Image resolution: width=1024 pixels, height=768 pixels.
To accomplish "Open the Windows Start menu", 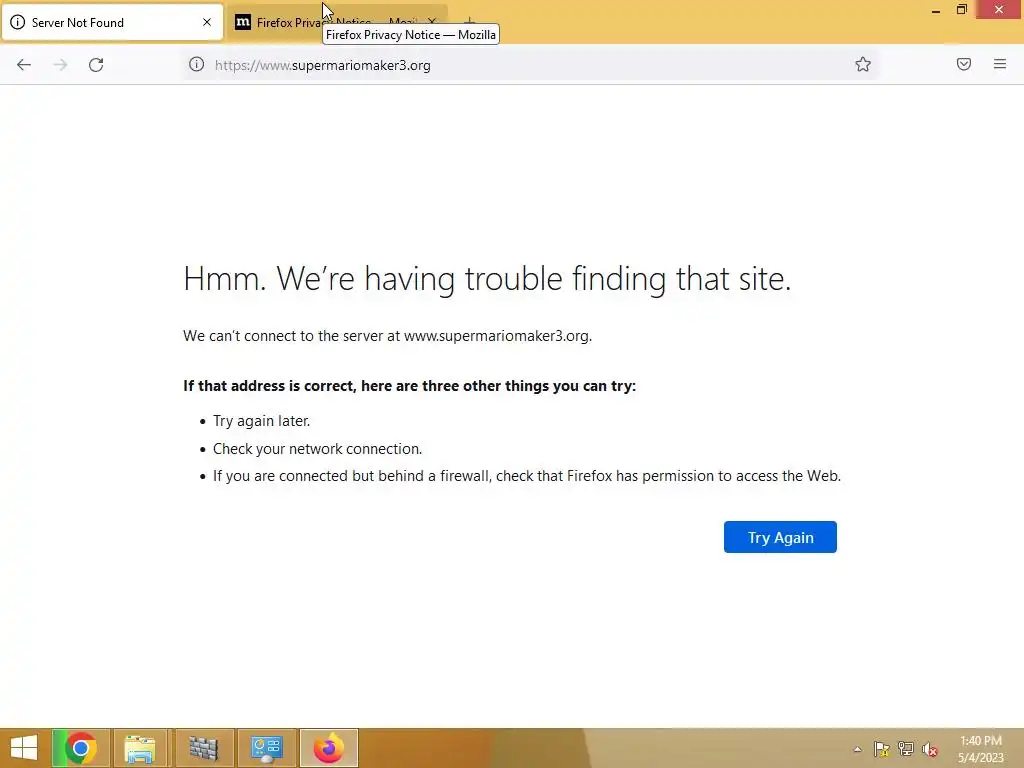I will tap(24, 748).
